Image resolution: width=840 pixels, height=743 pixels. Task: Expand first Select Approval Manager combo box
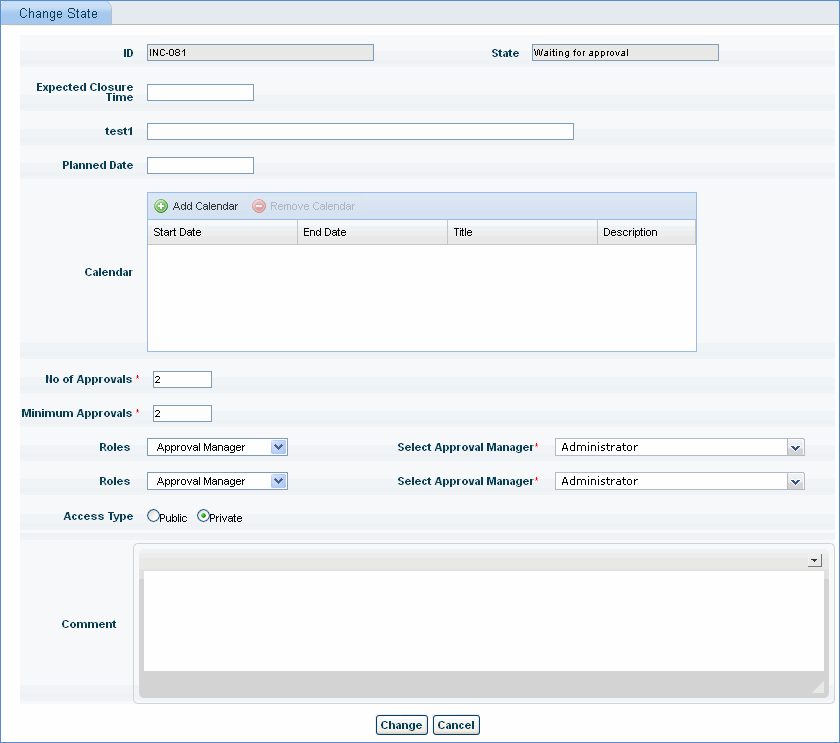(795, 448)
